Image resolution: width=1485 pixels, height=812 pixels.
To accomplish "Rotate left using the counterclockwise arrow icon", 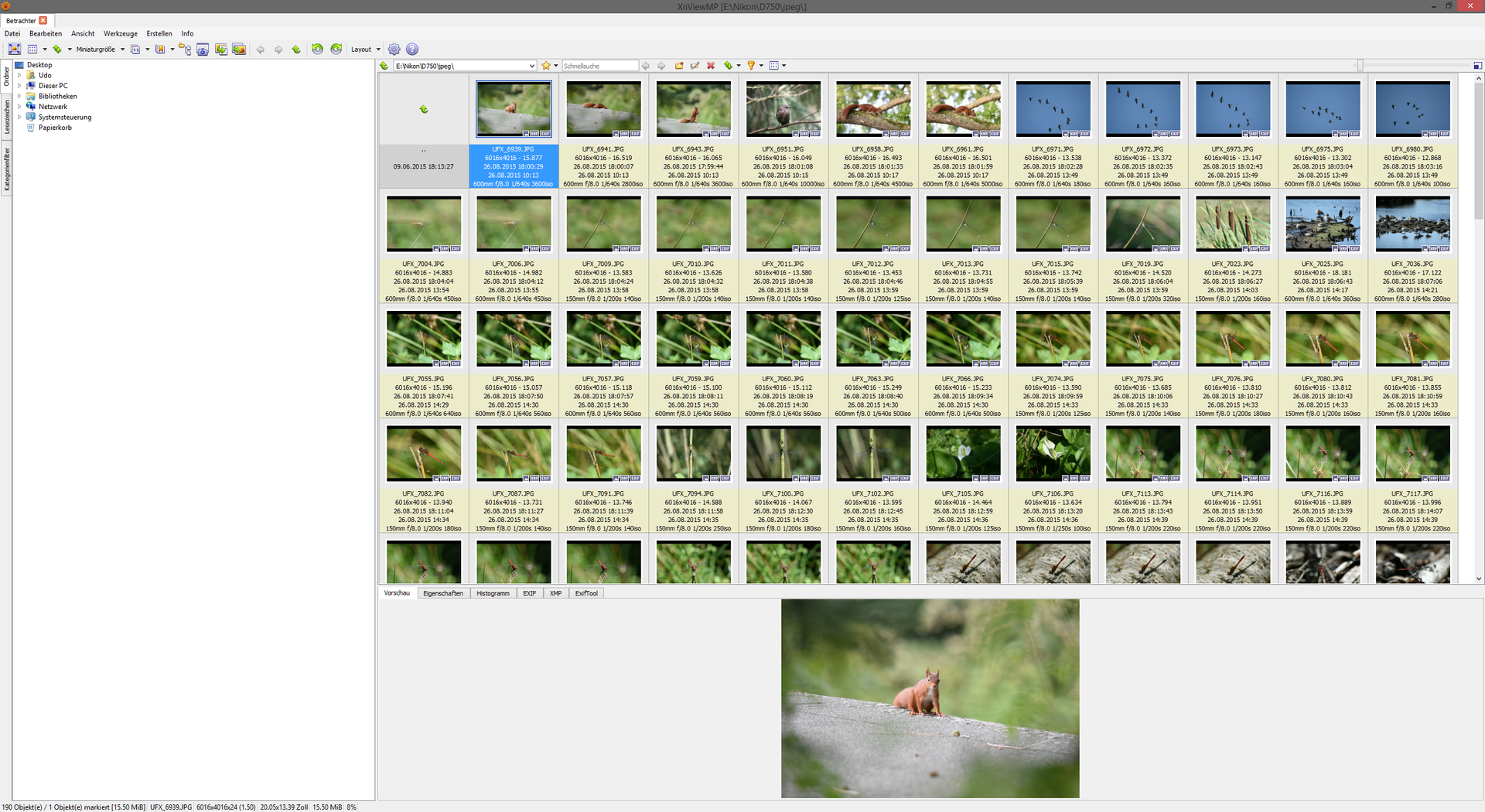I will [x=317, y=49].
